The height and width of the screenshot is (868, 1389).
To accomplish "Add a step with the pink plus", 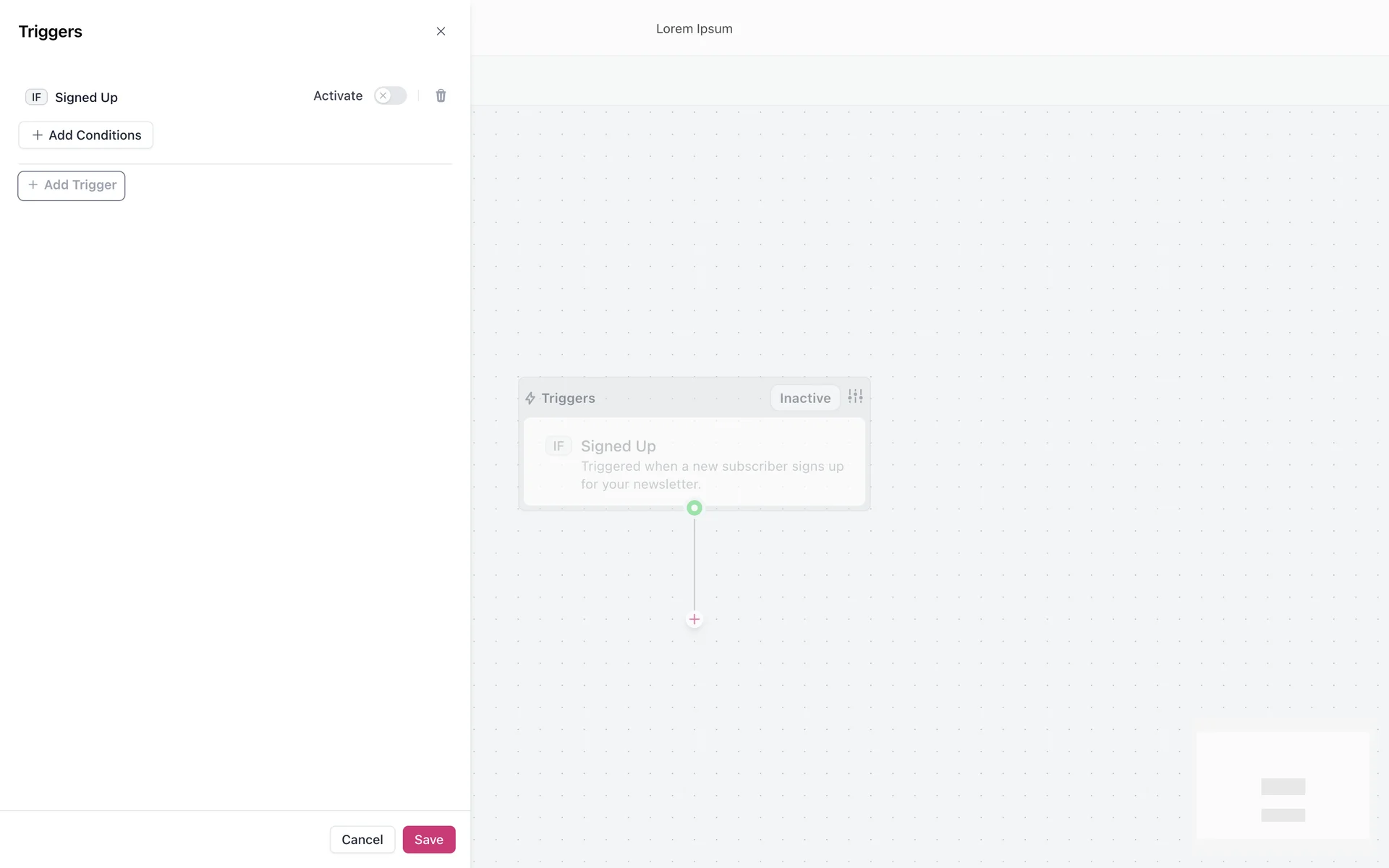I will click(694, 619).
